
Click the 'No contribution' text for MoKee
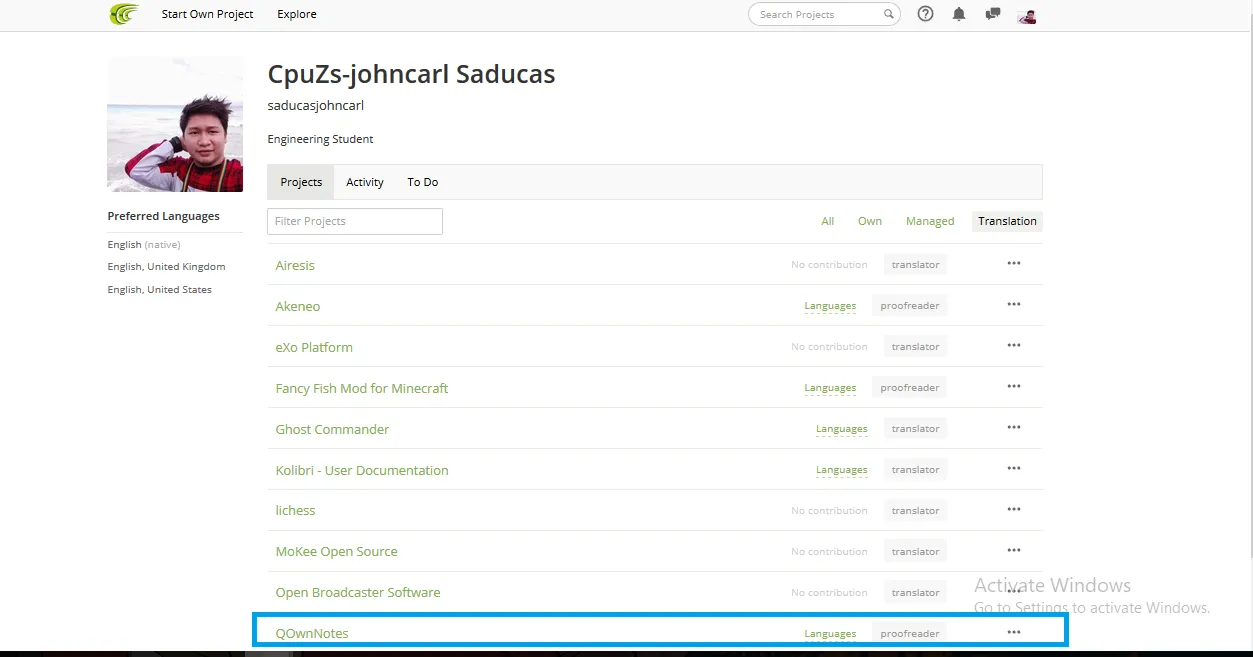829,551
